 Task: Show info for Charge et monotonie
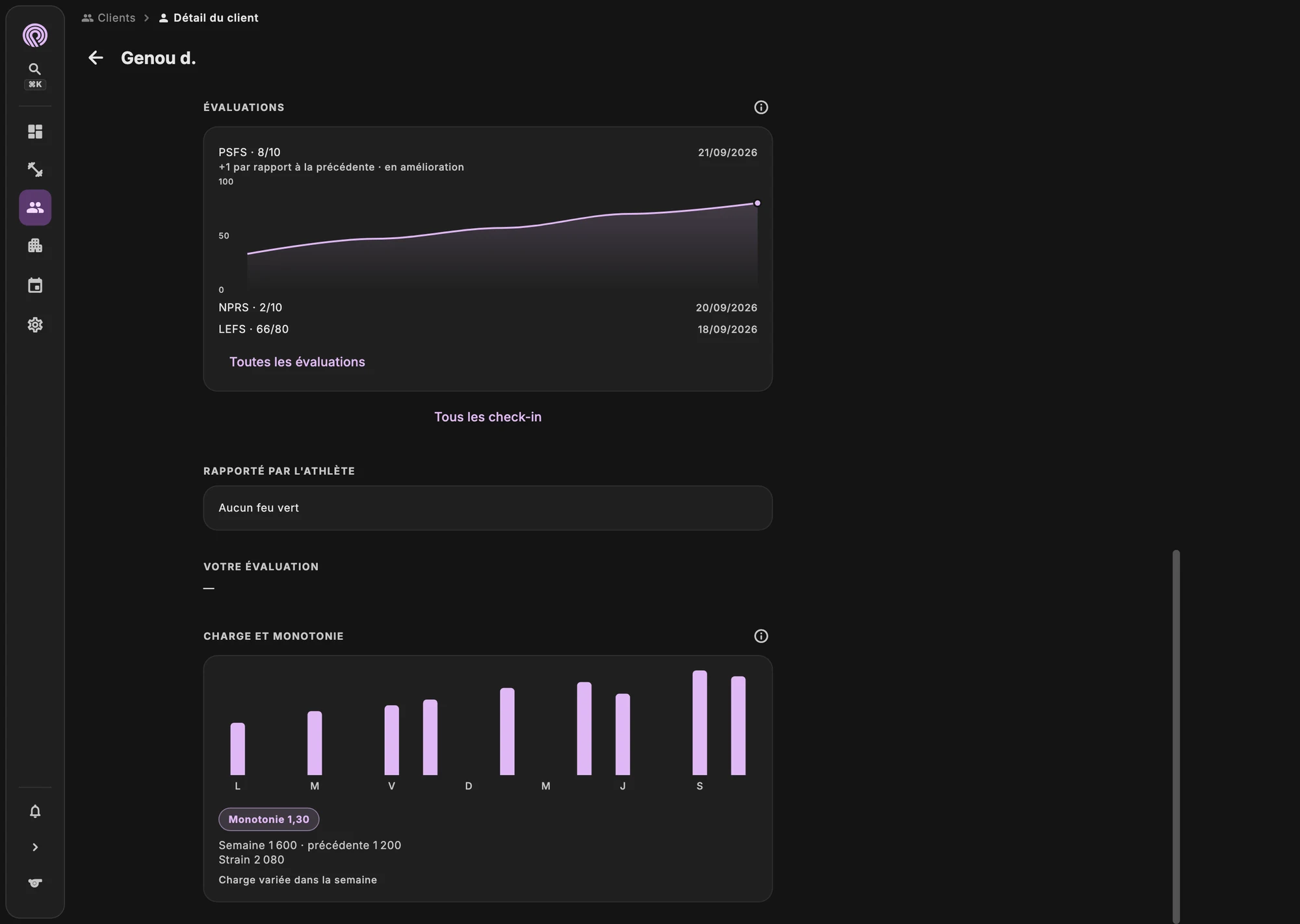(x=761, y=636)
